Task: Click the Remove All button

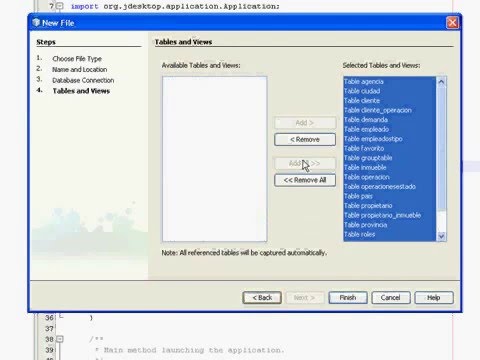Action: pyautogui.click(x=305, y=180)
